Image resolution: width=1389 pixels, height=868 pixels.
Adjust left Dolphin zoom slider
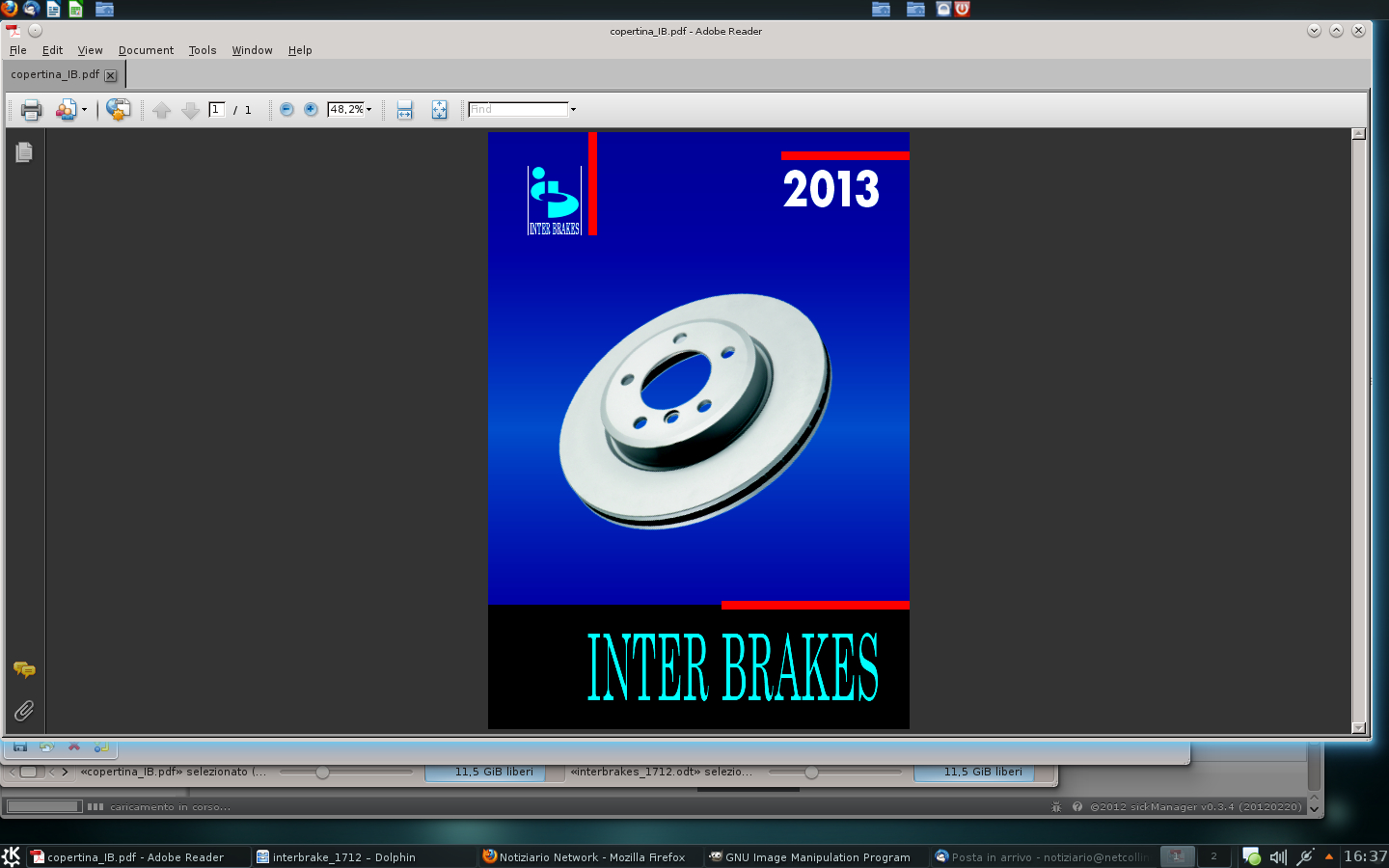click(x=345, y=772)
